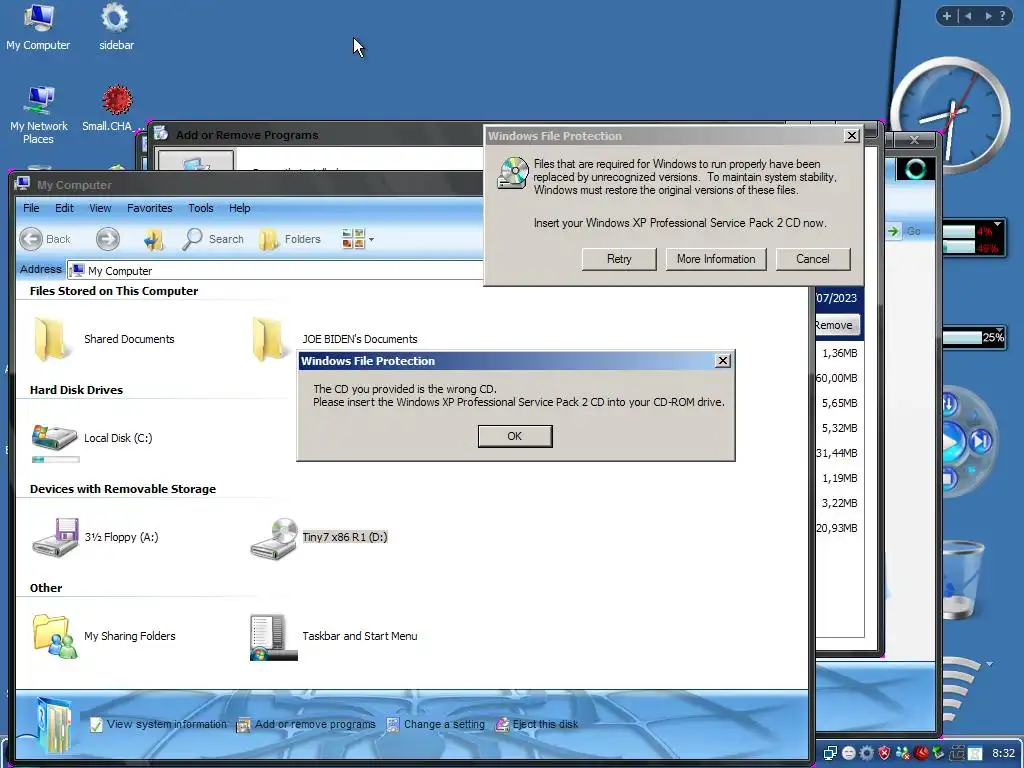The height and width of the screenshot is (768, 1024).
Task: Launch the Small.CHA red virus icon
Action: (112, 108)
